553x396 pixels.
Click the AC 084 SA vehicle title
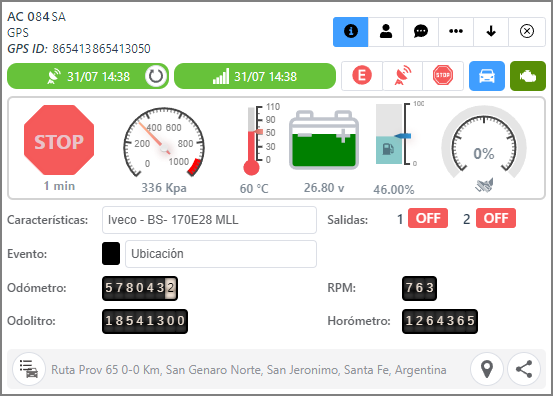pyautogui.click(x=36, y=17)
